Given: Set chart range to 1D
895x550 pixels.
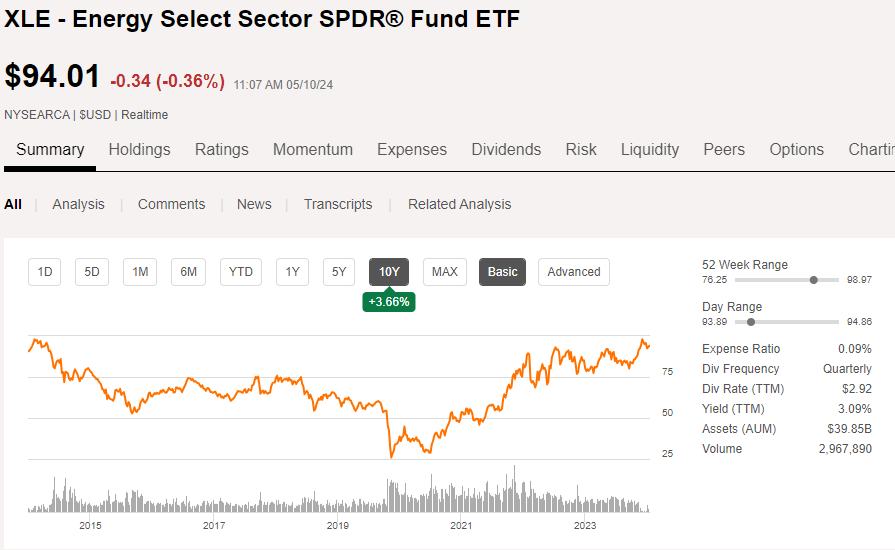Looking at the screenshot, I should [x=45, y=272].
